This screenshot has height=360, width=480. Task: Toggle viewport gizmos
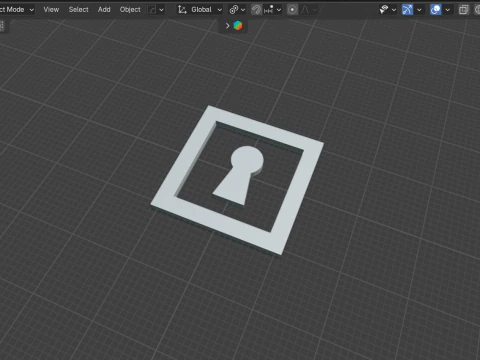(407, 10)
